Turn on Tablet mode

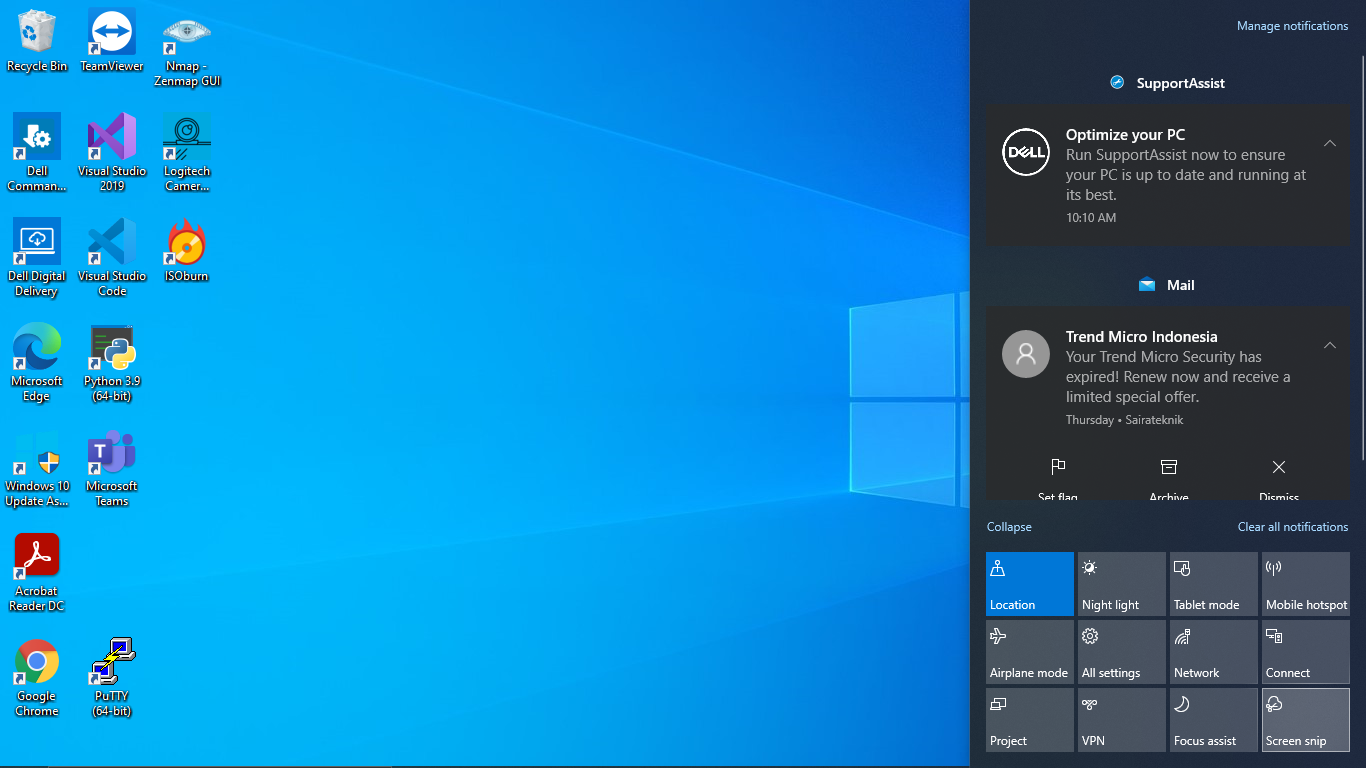[x=1214, y=584]
